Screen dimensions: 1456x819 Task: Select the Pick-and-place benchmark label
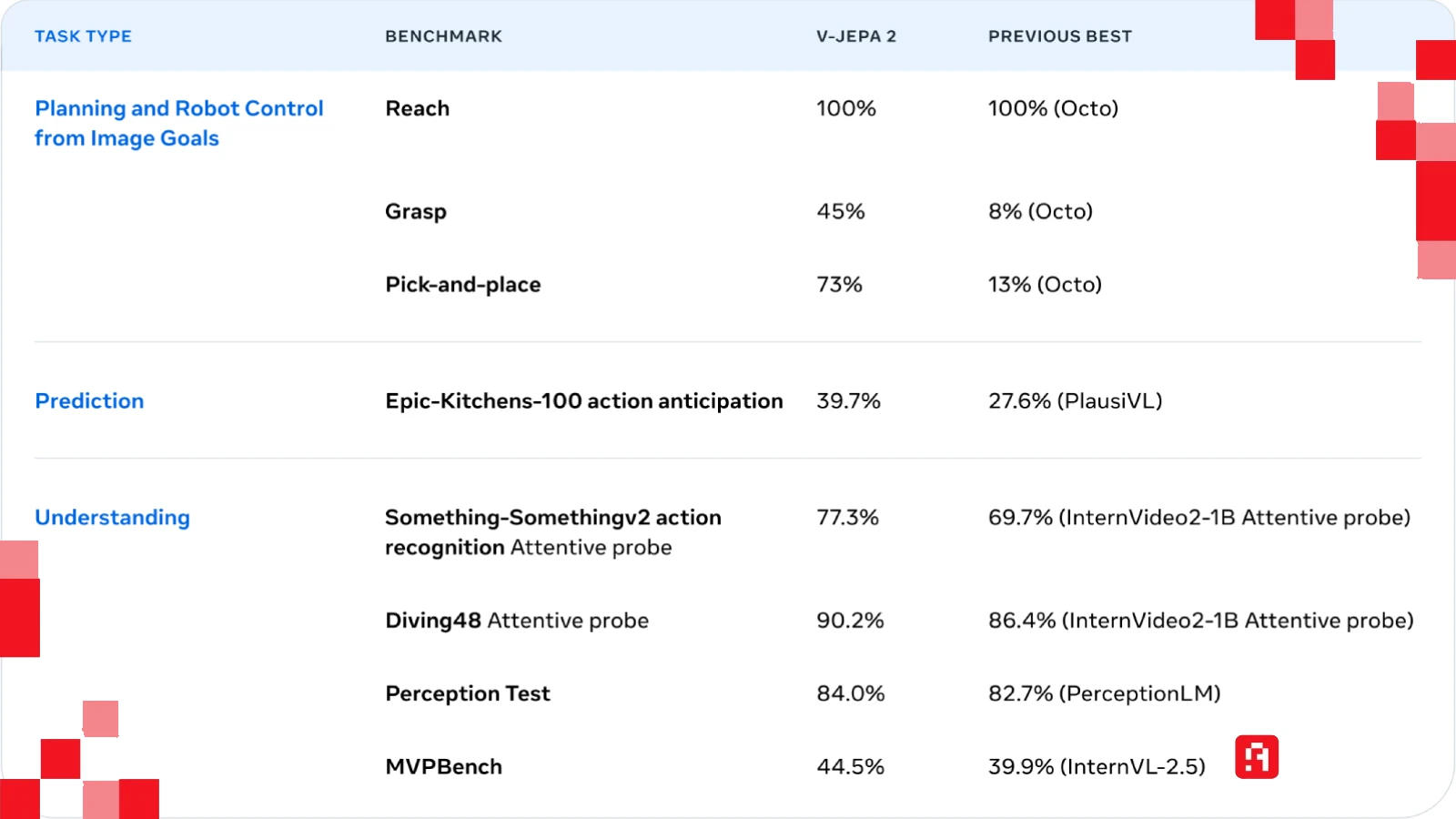[x=462, y=285]
